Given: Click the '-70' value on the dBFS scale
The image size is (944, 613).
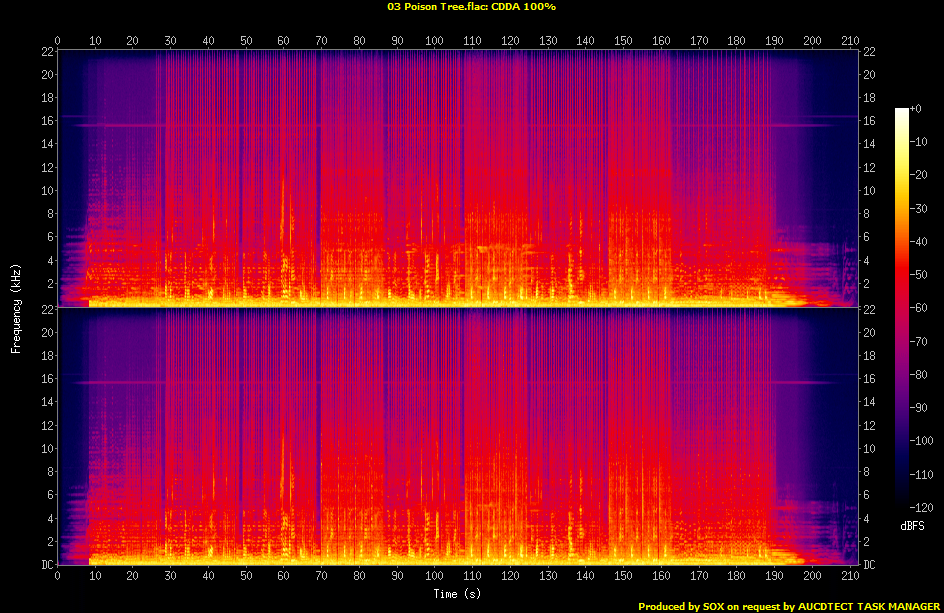Looking at the screenshot, I should point(918,341).
